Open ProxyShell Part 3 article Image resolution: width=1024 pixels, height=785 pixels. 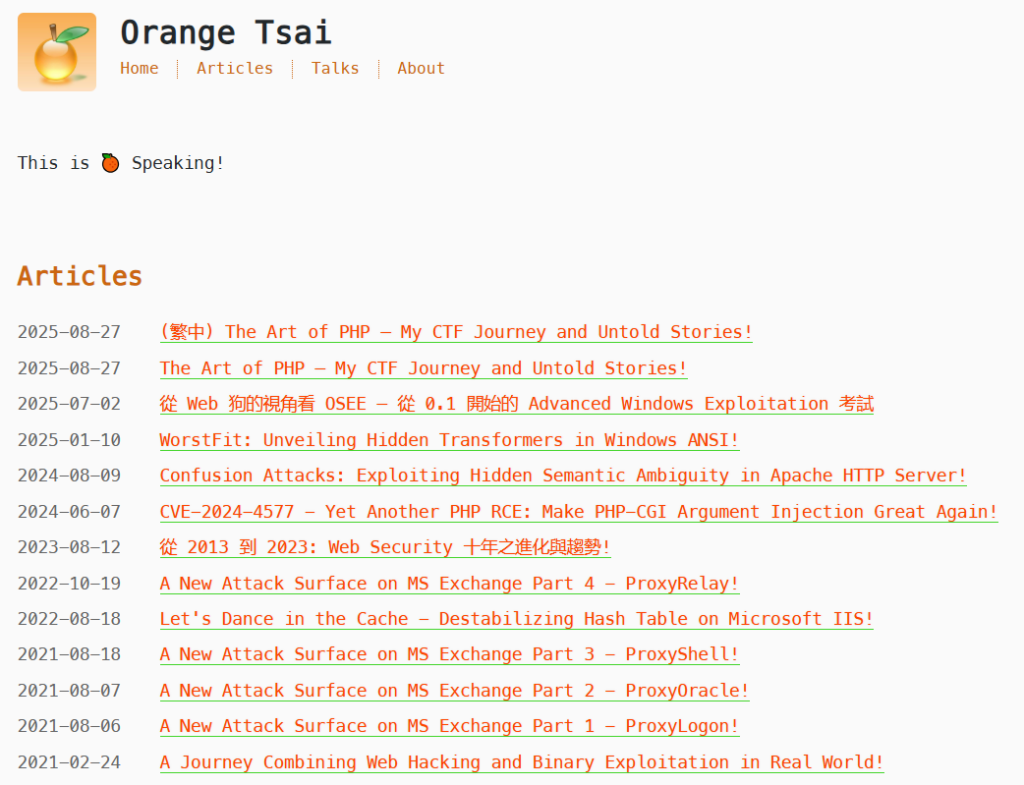pos(449,655)
